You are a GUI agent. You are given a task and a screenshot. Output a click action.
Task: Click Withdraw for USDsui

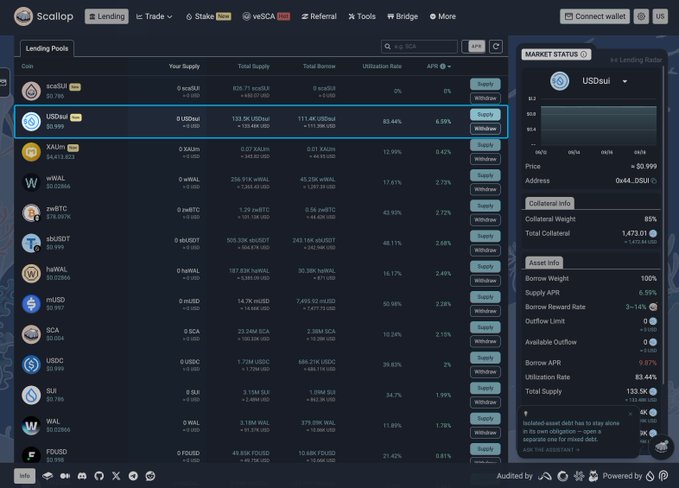tap(485, 129)
